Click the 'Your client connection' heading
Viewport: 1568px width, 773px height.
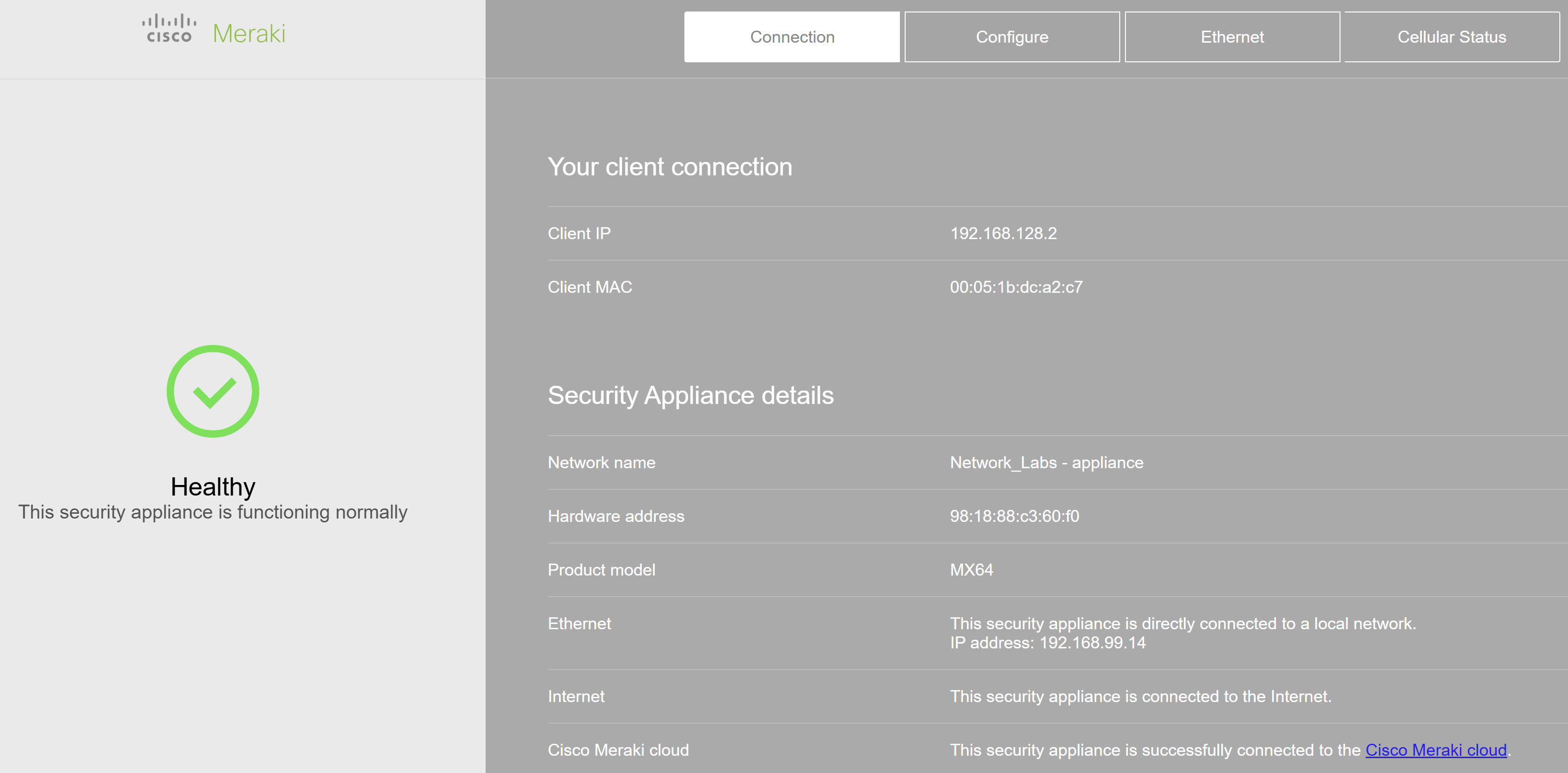click(x=670, y=167)
